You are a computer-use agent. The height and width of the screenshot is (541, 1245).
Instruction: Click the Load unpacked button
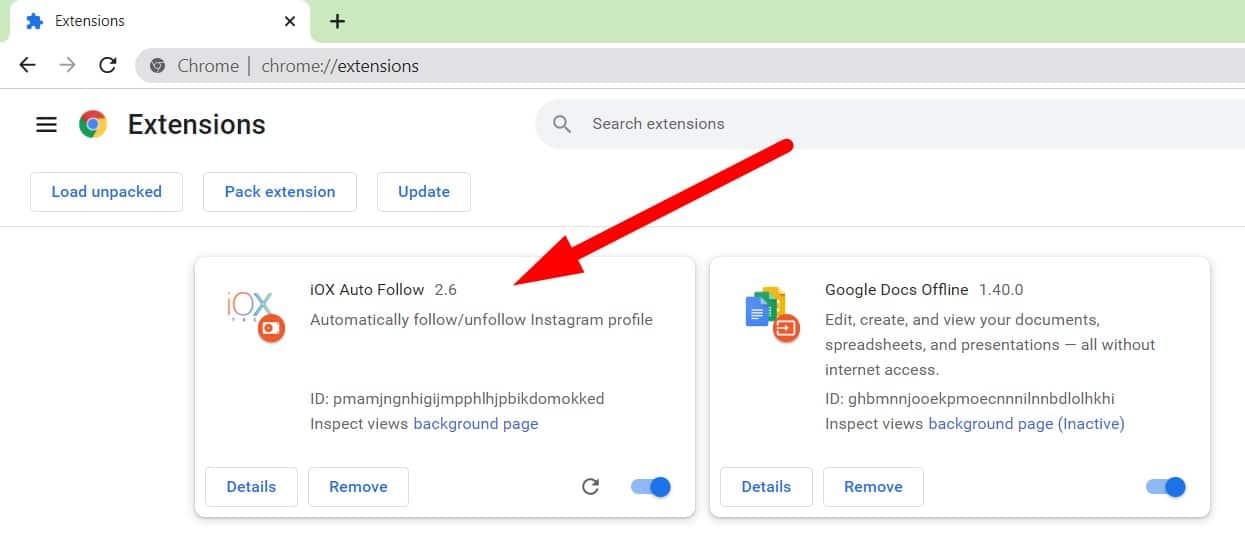coord(106,192)
